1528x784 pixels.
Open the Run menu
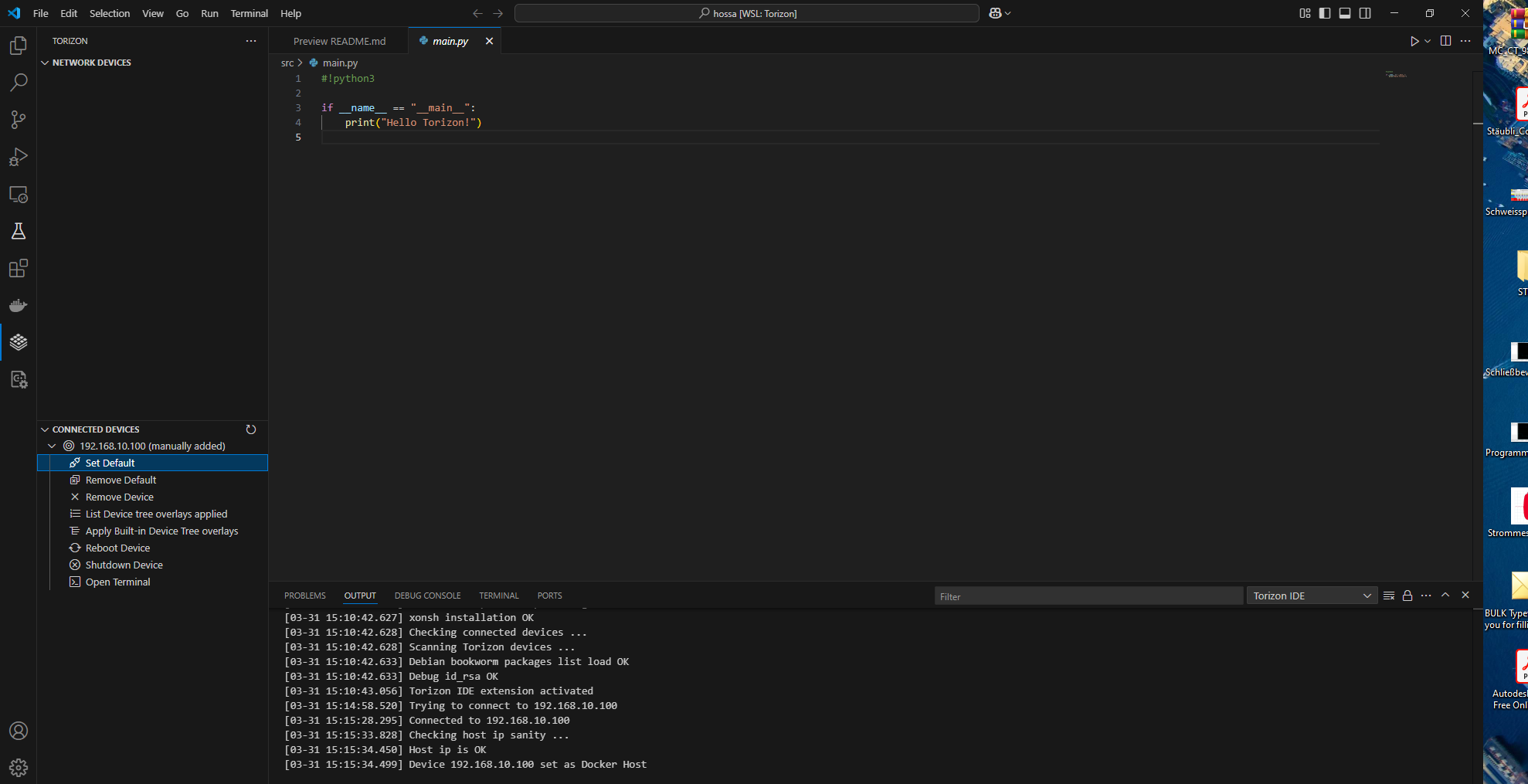(x=209, y=13)
